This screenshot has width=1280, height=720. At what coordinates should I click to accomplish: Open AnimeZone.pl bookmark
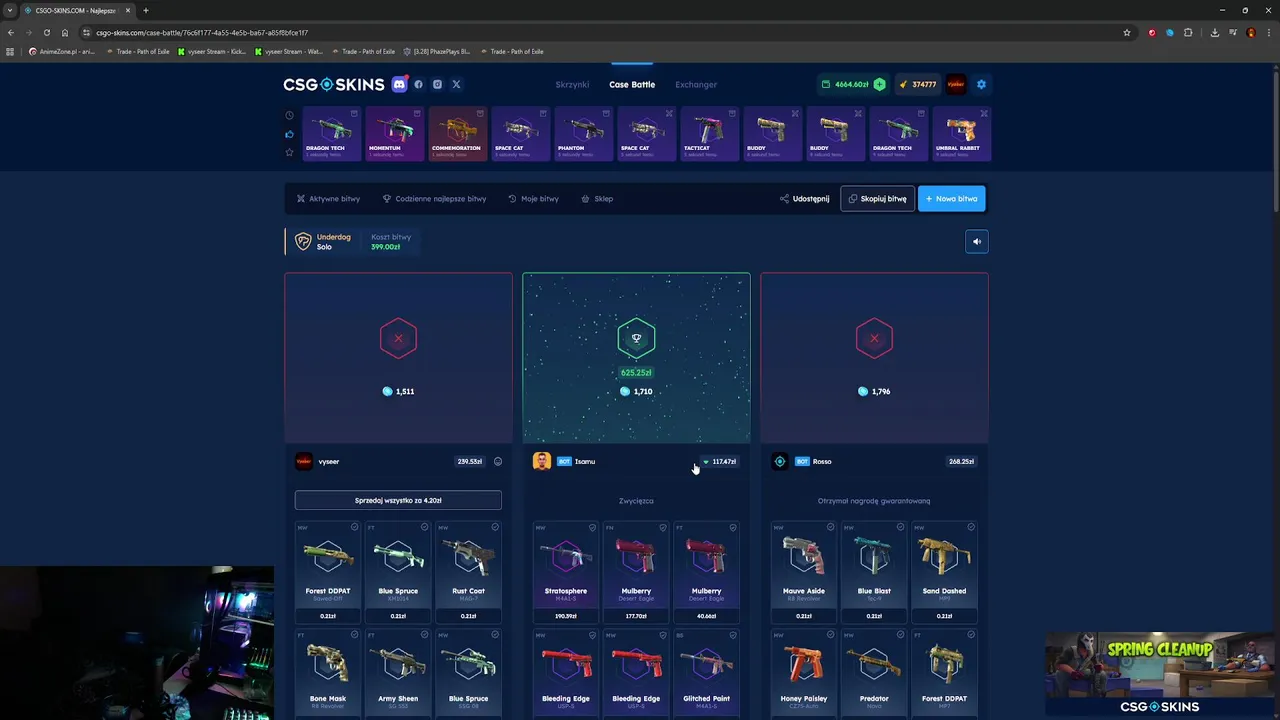(61, 51)
